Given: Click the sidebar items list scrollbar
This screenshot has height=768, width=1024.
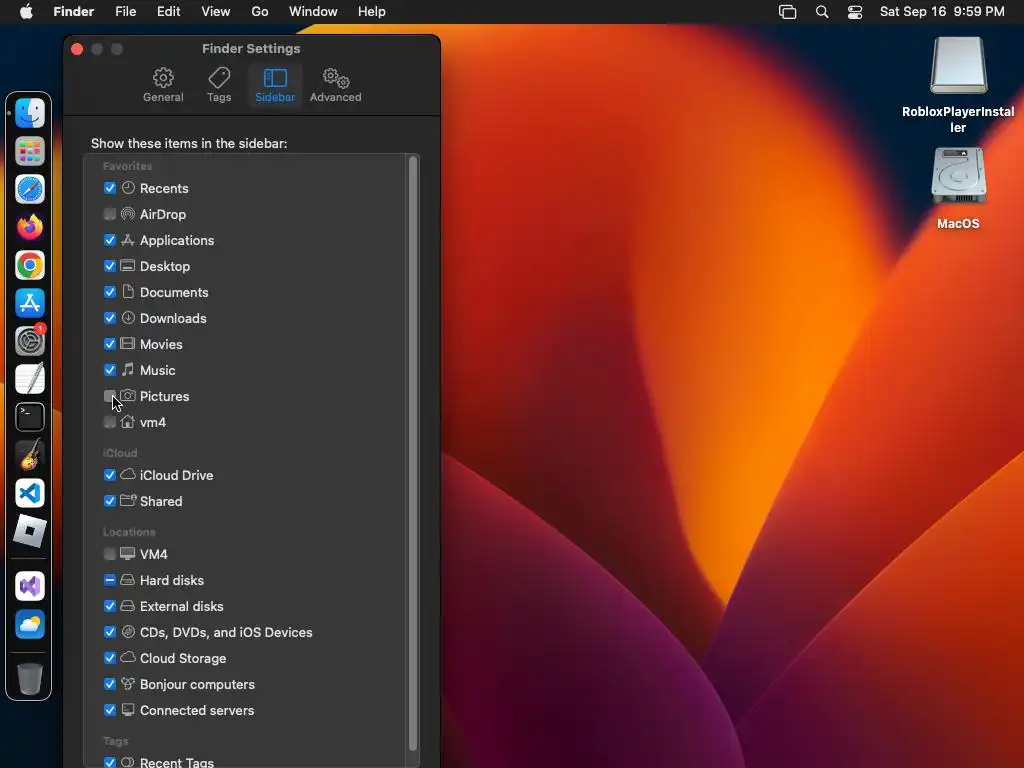Looking at the screenshot, I should click(413, 453).
